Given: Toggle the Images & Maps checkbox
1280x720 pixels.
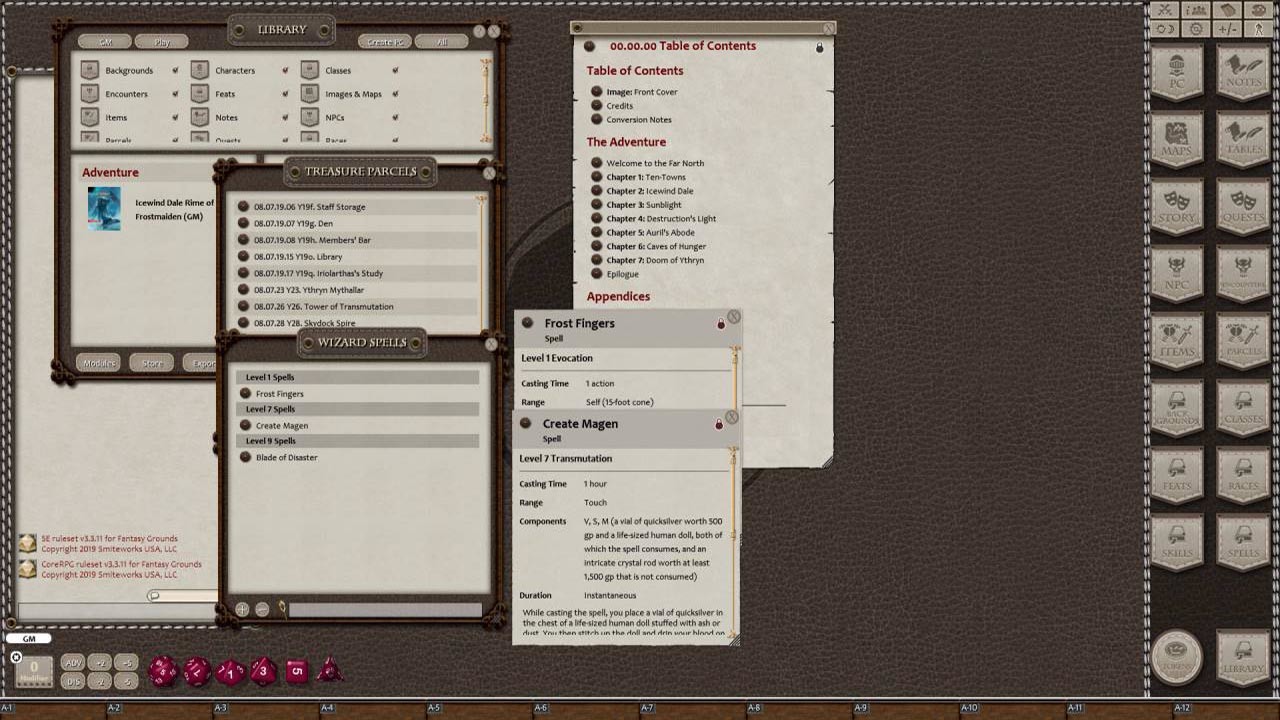Looking at the screenshot, I should [x=396, y=93].
